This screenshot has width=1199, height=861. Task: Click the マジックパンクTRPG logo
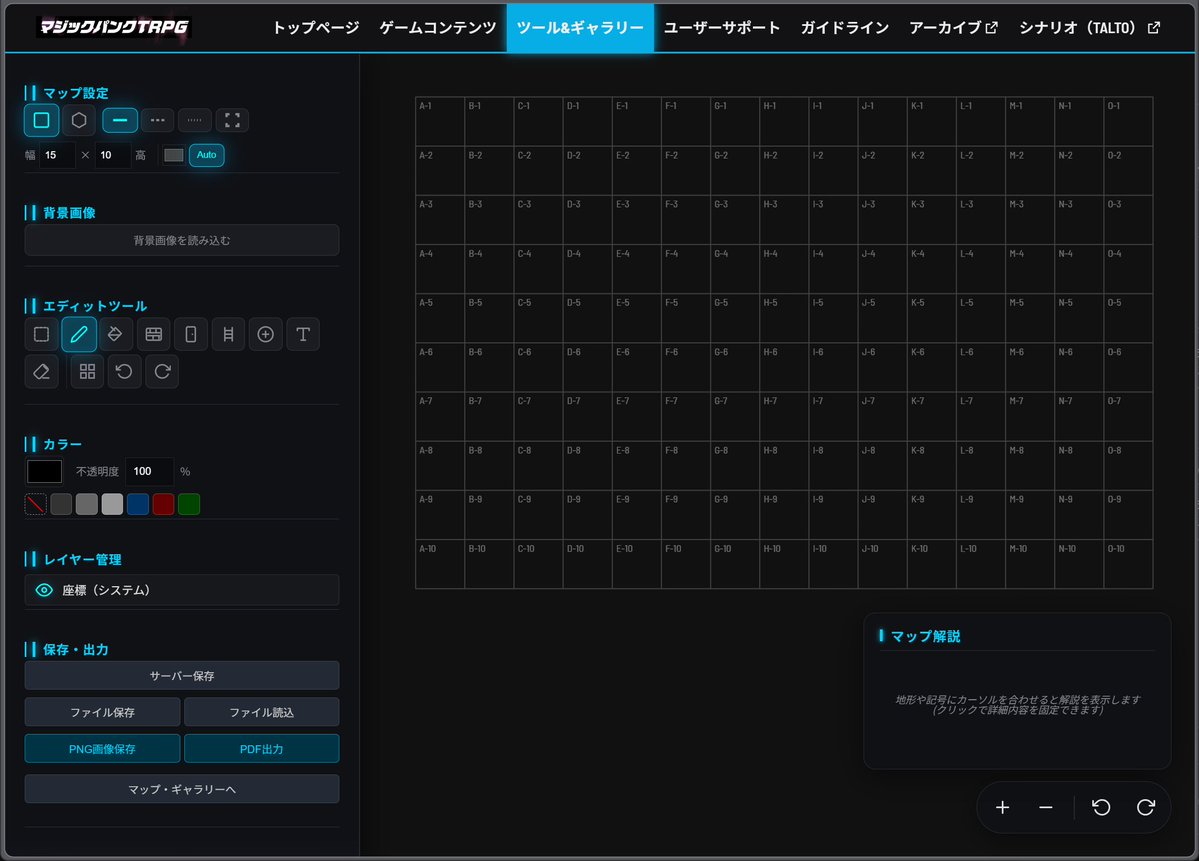[114, 27]
